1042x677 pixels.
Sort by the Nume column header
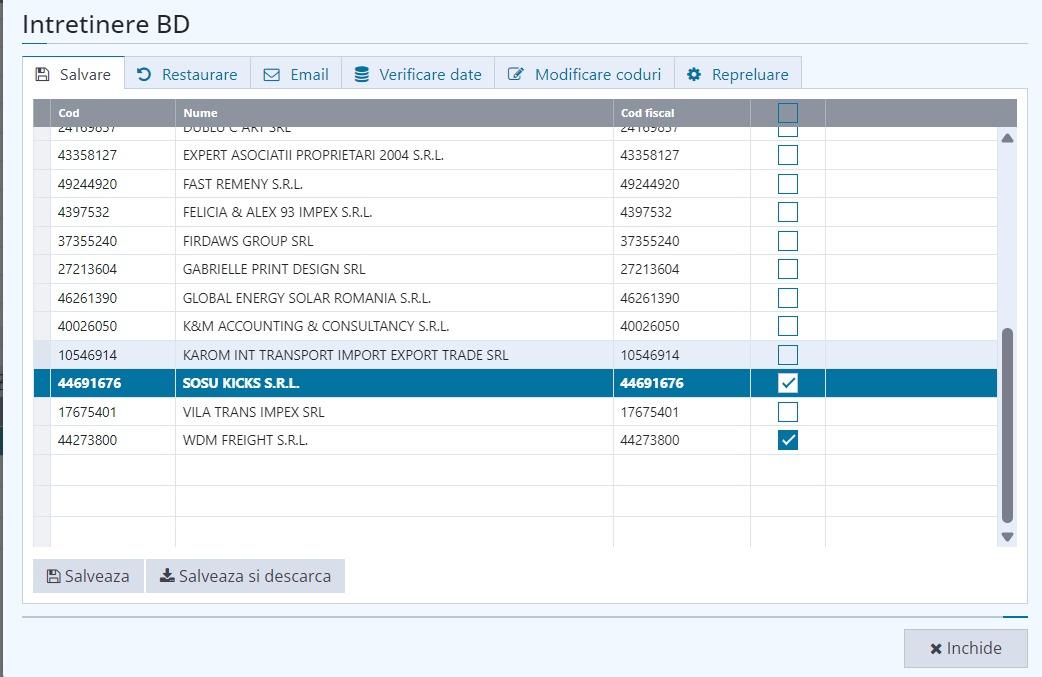394,113
